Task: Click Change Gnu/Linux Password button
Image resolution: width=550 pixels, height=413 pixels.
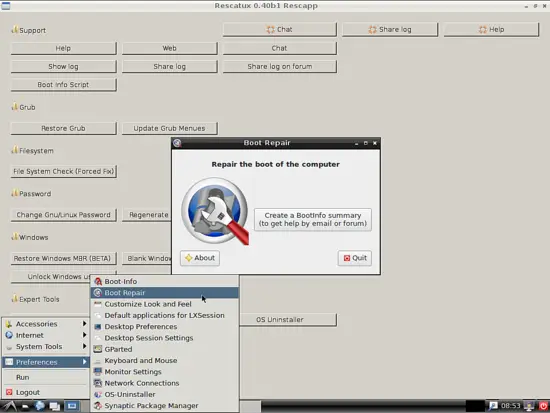Action: click(x=63, y=215)
